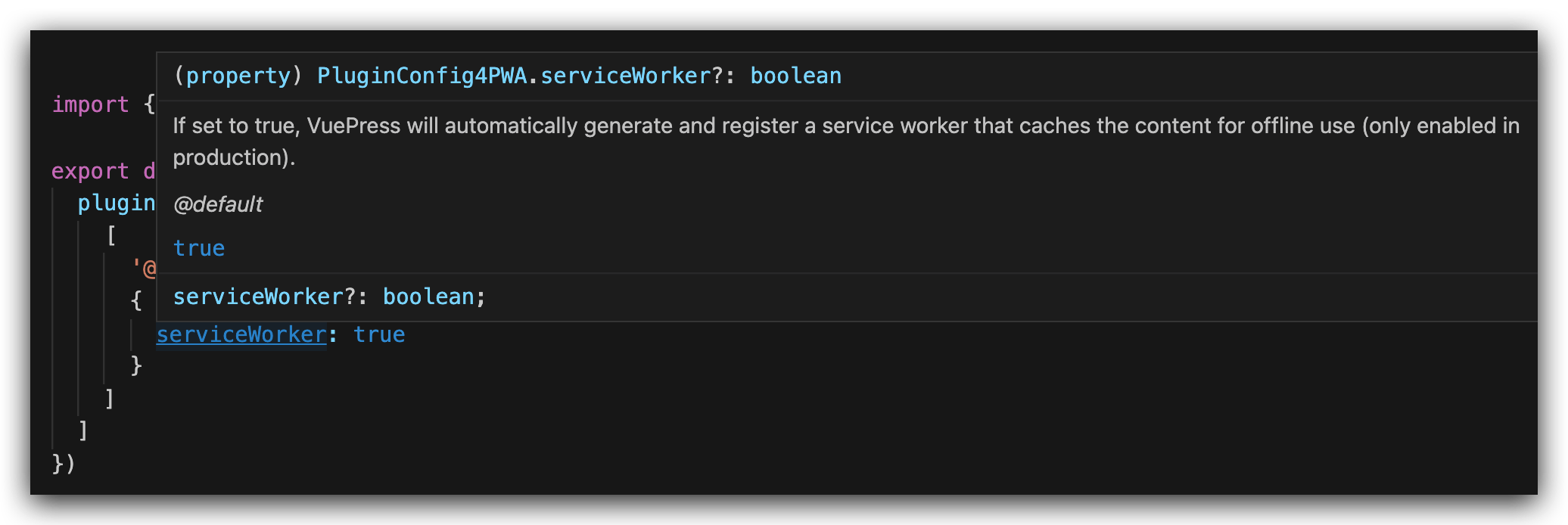
Task: Click the orange '@ string start
Action: (145, 268)
